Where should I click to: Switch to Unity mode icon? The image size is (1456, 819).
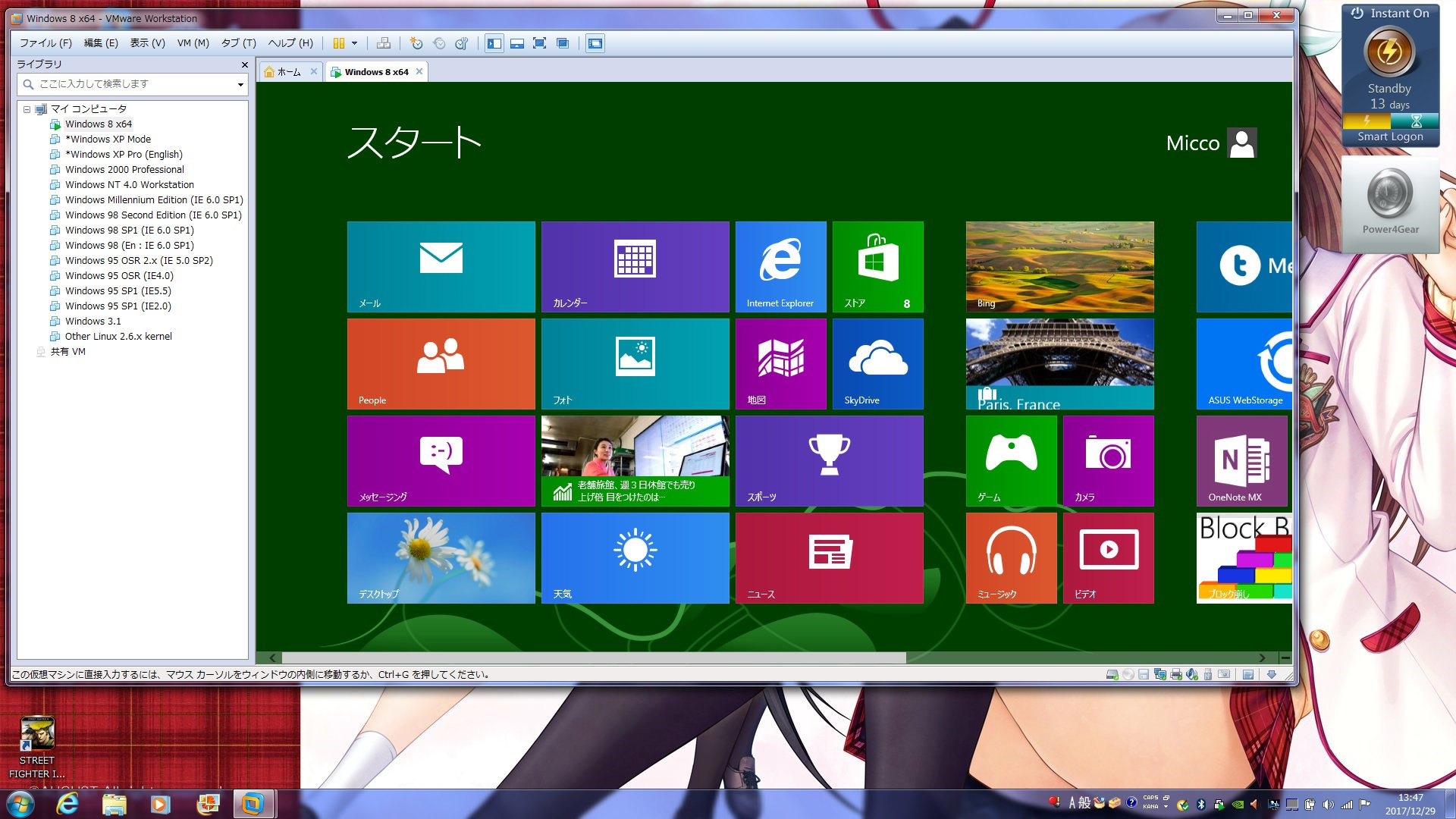[x=563, y=43]
